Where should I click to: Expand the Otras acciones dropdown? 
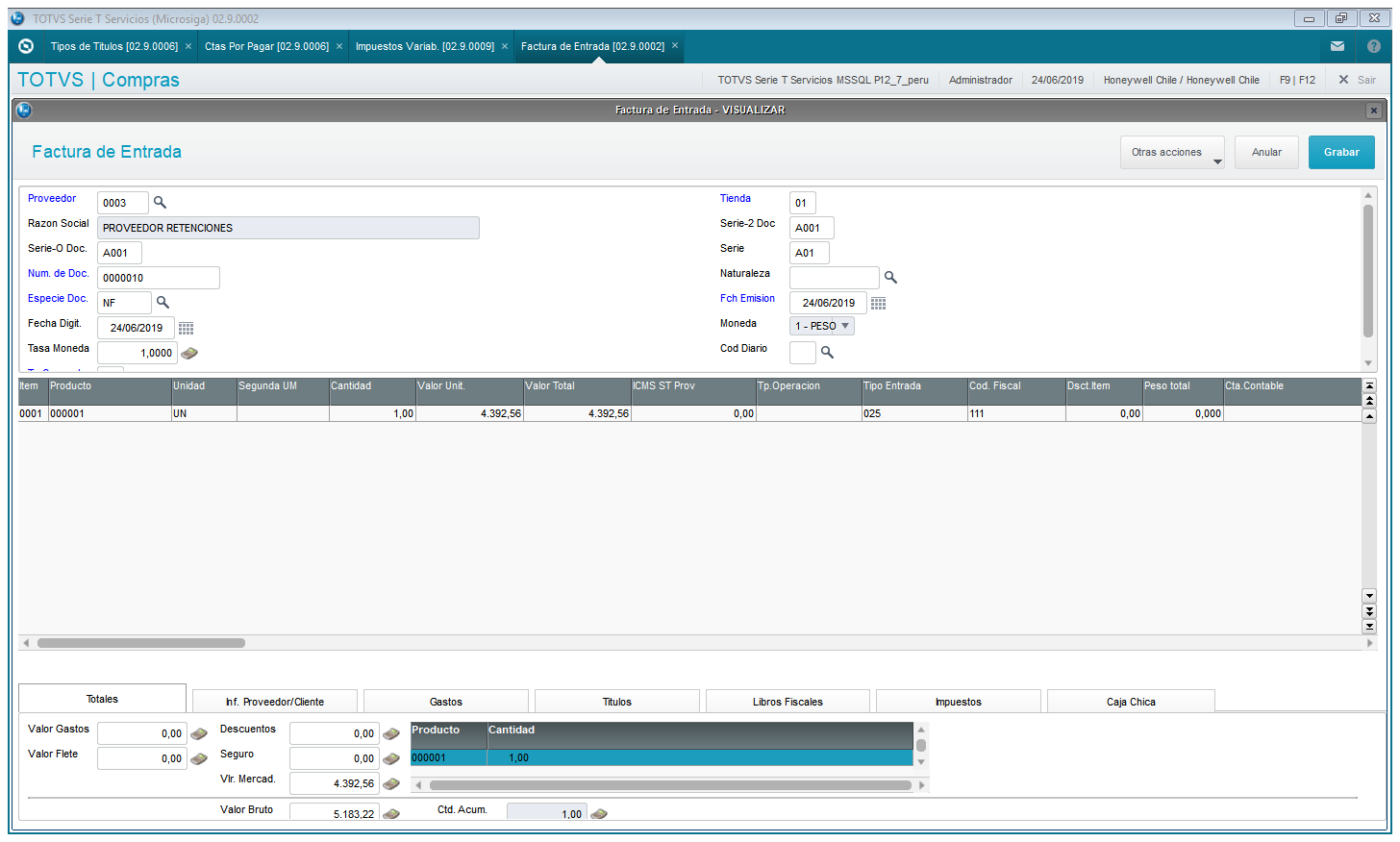(1172, 152)
